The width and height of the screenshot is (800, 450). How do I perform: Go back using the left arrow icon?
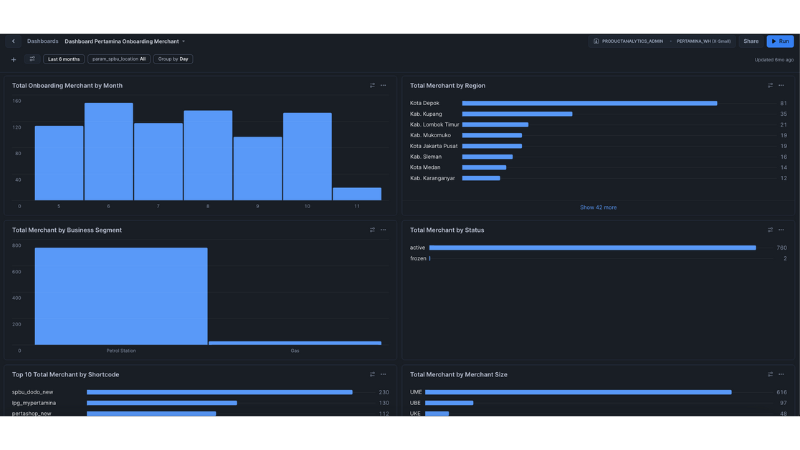13,41
